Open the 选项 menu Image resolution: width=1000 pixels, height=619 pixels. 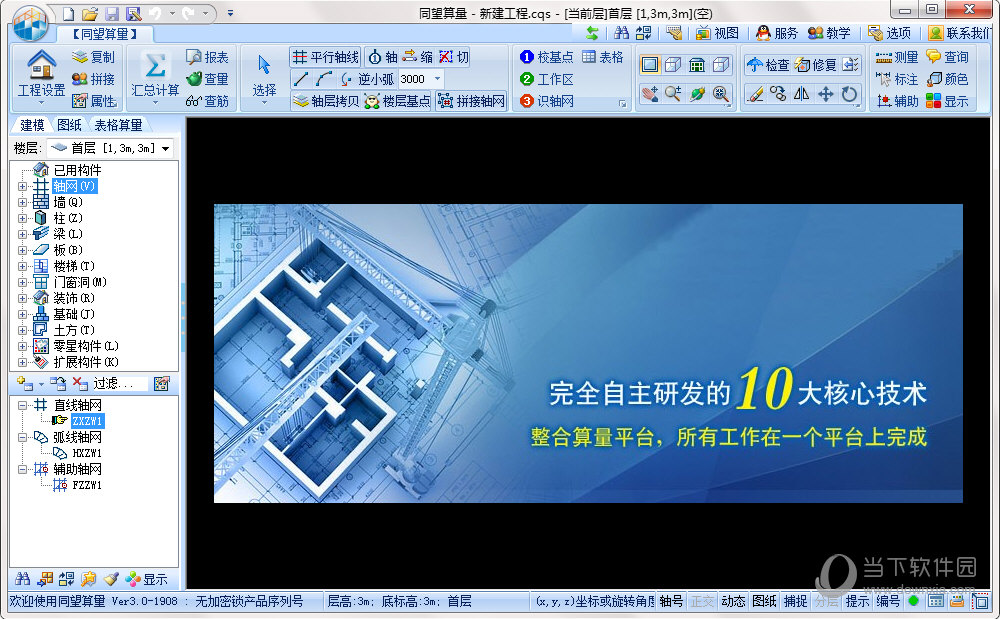pyautogui.click(x=890, y=33)
